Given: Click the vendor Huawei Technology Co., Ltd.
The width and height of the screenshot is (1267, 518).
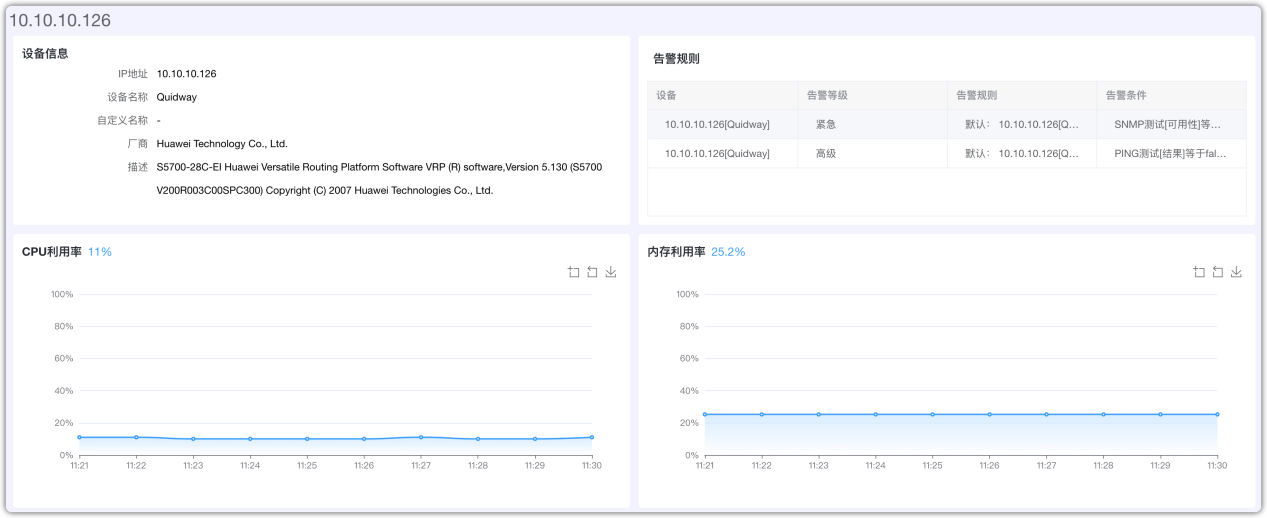Looking at the screenshot, I should 222,144.
